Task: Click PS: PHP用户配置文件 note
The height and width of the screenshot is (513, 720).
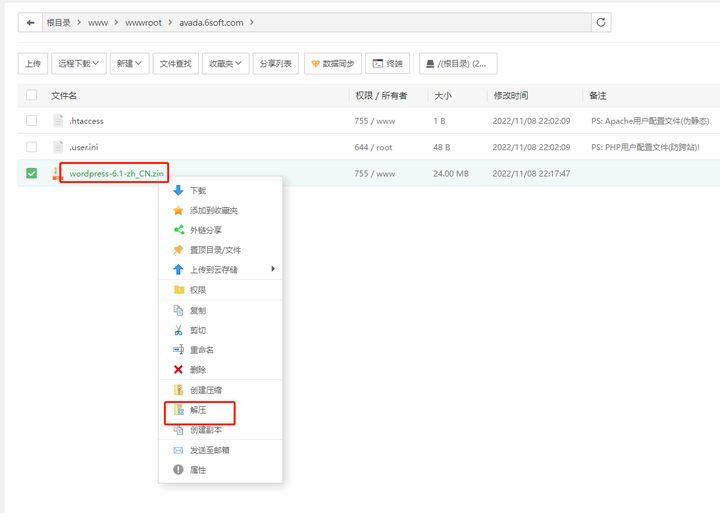Action: (x=645, y=147)
